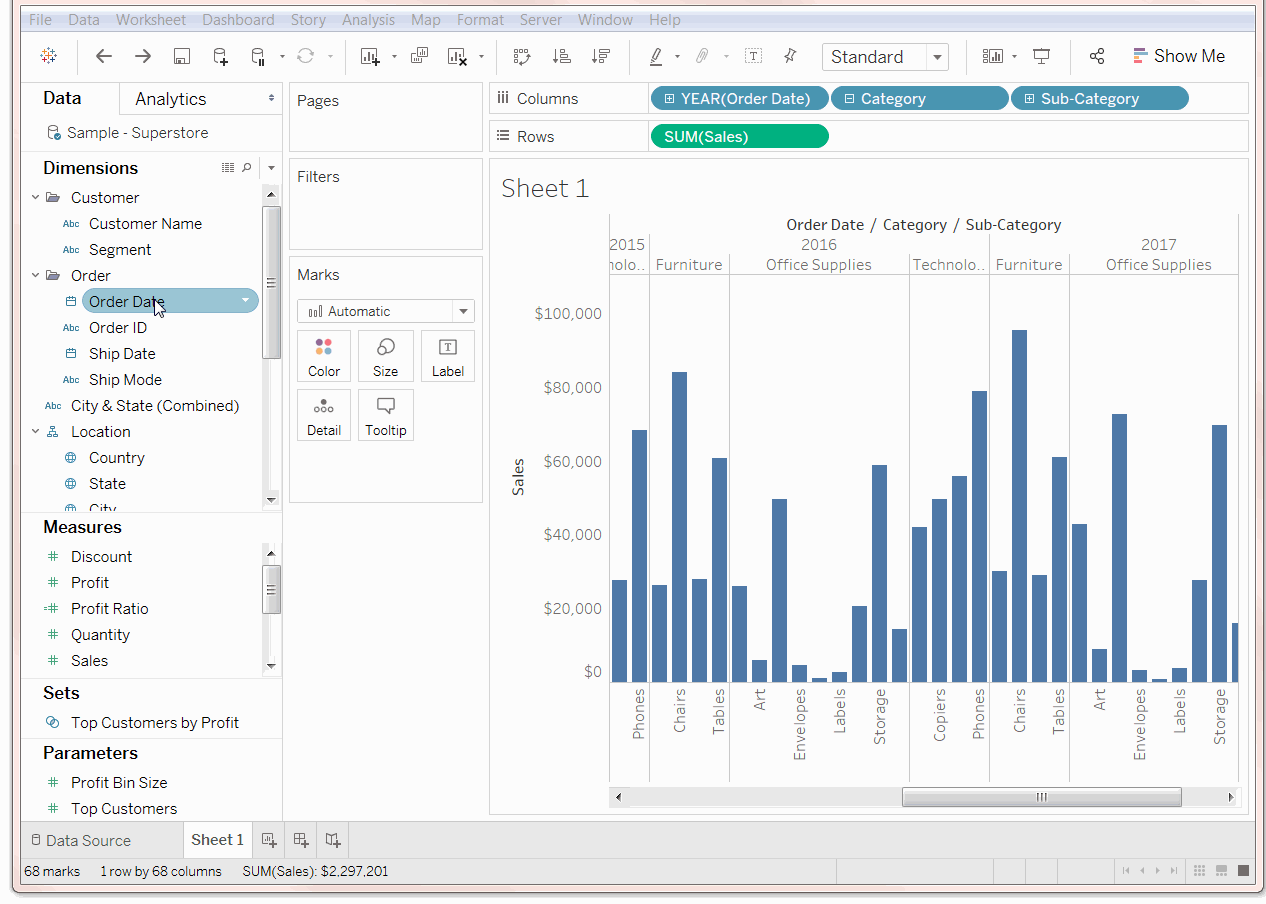
Task: Open the Analysis menu
Action: (368, 20)
